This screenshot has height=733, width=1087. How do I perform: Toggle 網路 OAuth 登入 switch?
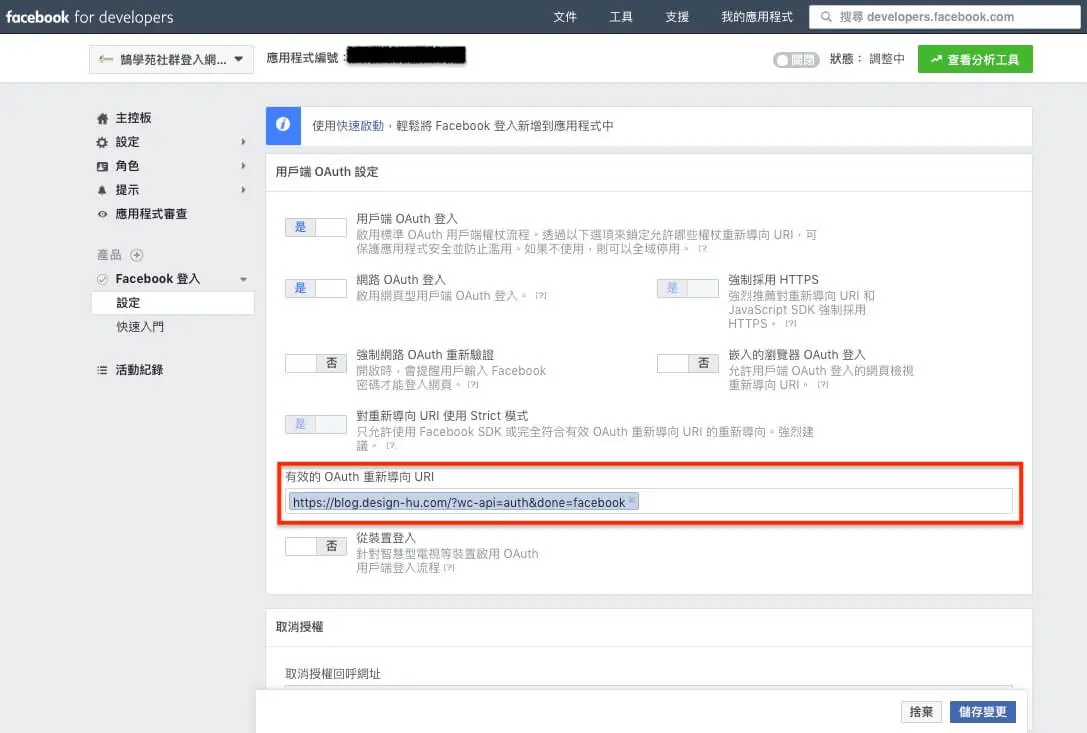coord(315,288)
